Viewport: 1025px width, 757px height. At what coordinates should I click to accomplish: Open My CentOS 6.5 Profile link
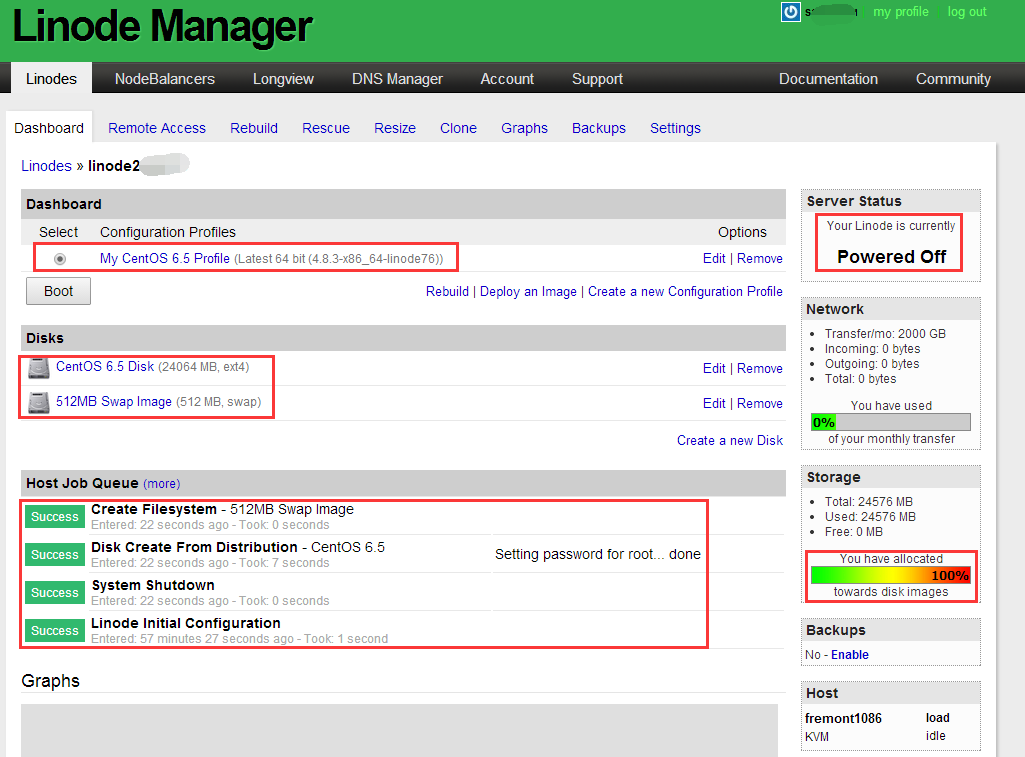point(165,258)
